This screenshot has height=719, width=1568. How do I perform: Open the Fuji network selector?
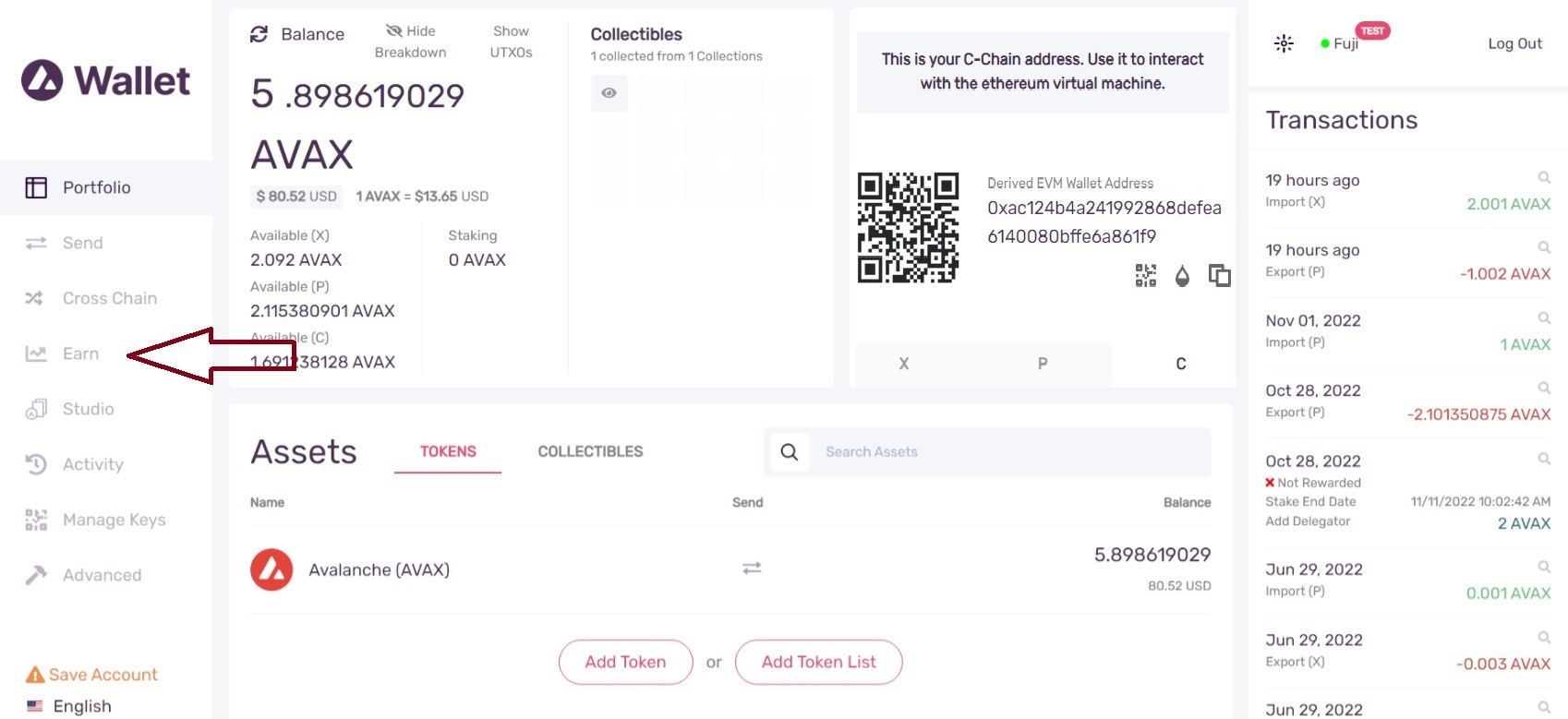1345,43
